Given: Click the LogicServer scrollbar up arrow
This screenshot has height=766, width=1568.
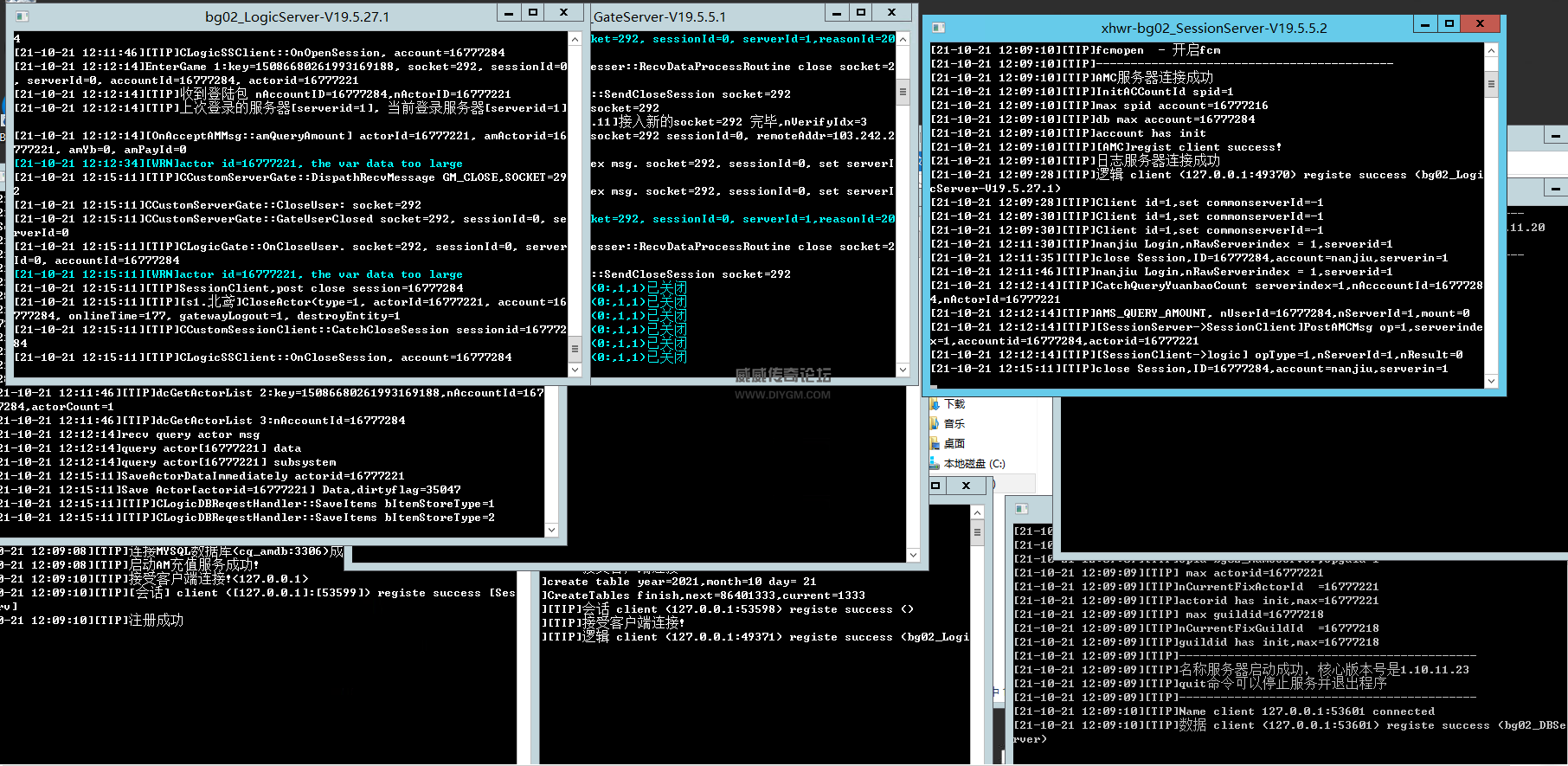Looking at the screenshot, I should pyautogui.click(x=575, y=39).
